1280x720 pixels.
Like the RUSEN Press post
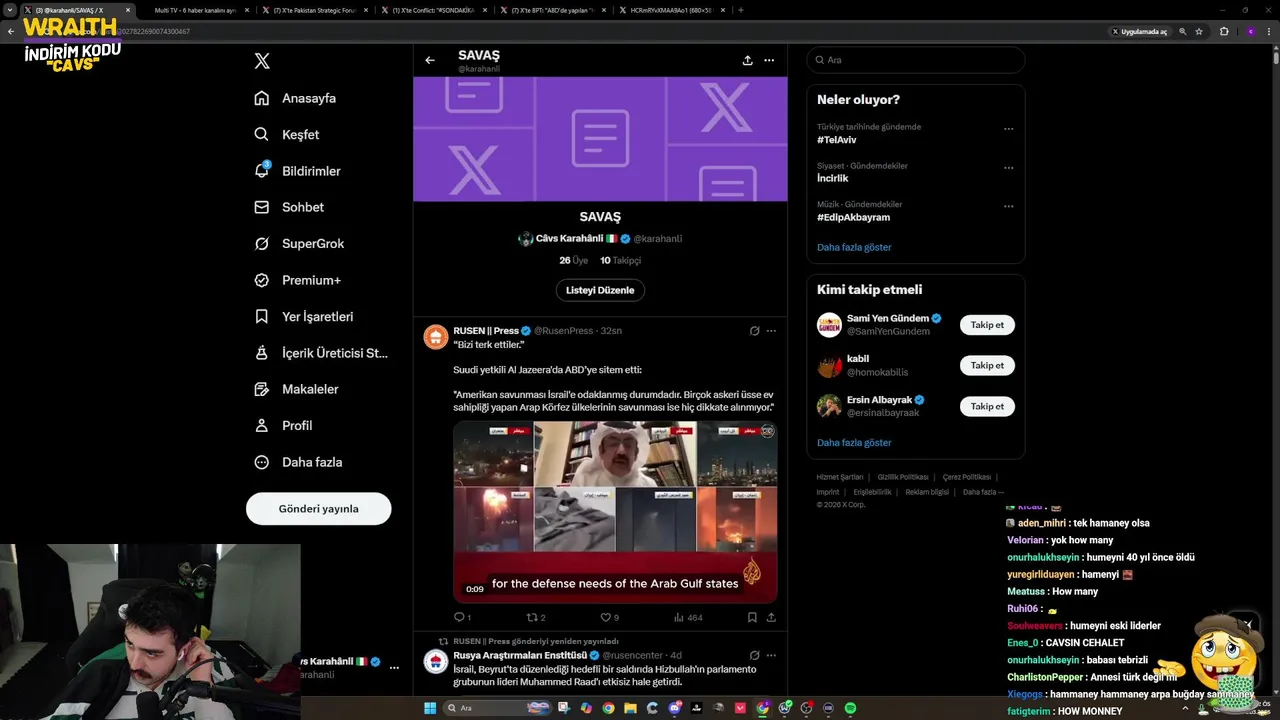[609, 618]
